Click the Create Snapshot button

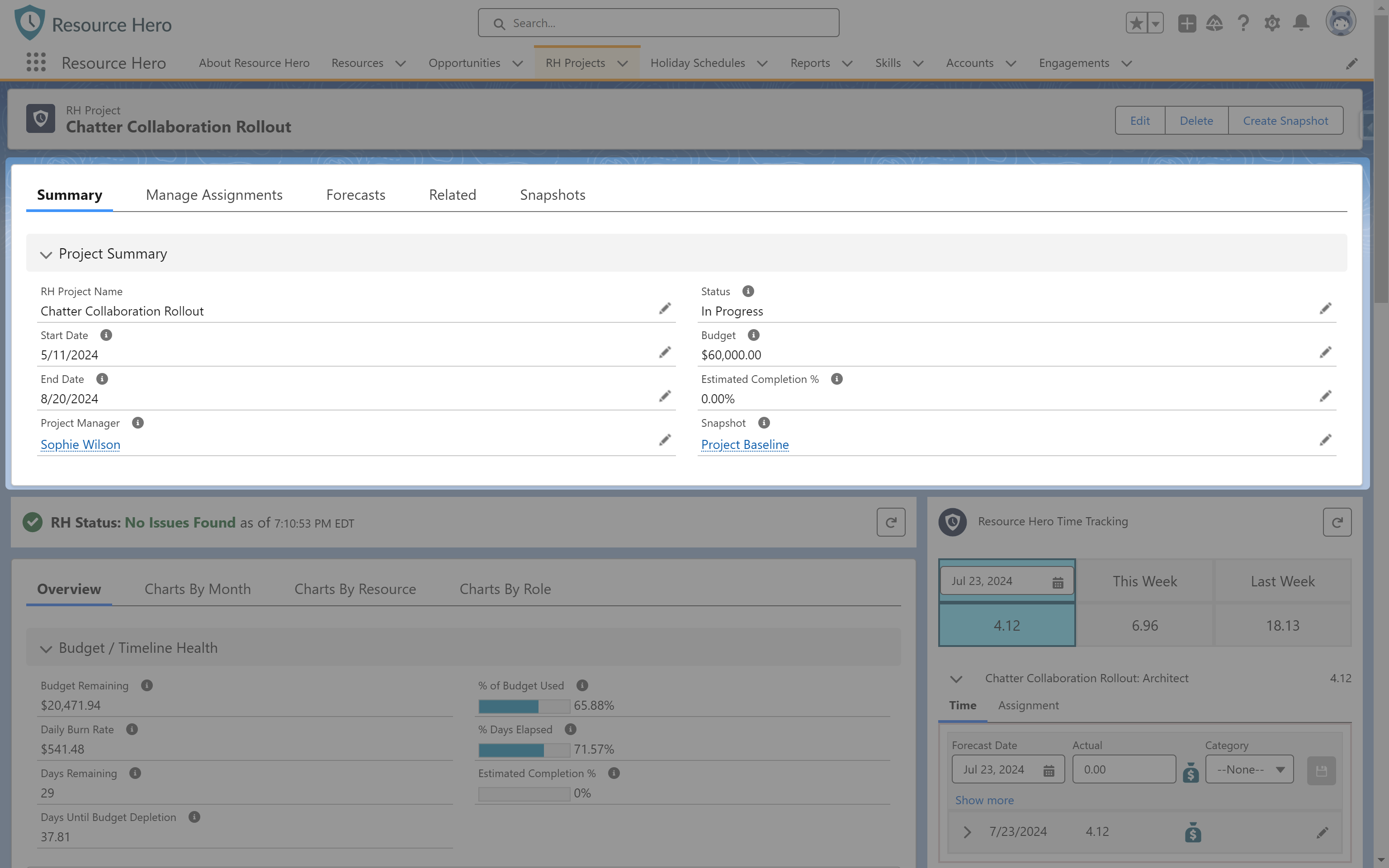tap(1285, 121)
